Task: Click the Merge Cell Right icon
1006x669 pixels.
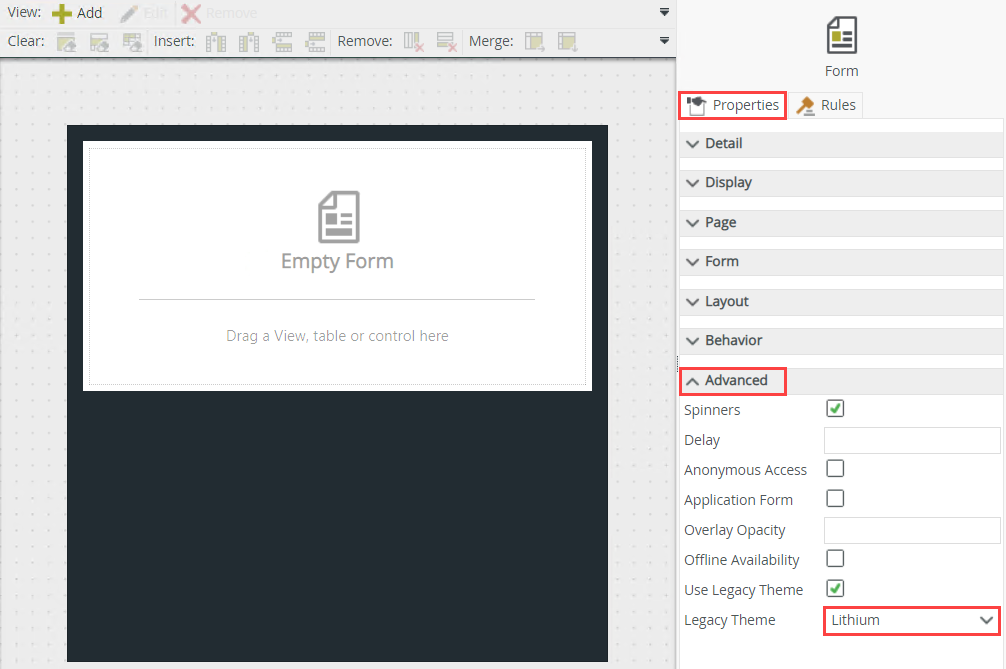Action: pyautogui.click(x=534, y=41)
